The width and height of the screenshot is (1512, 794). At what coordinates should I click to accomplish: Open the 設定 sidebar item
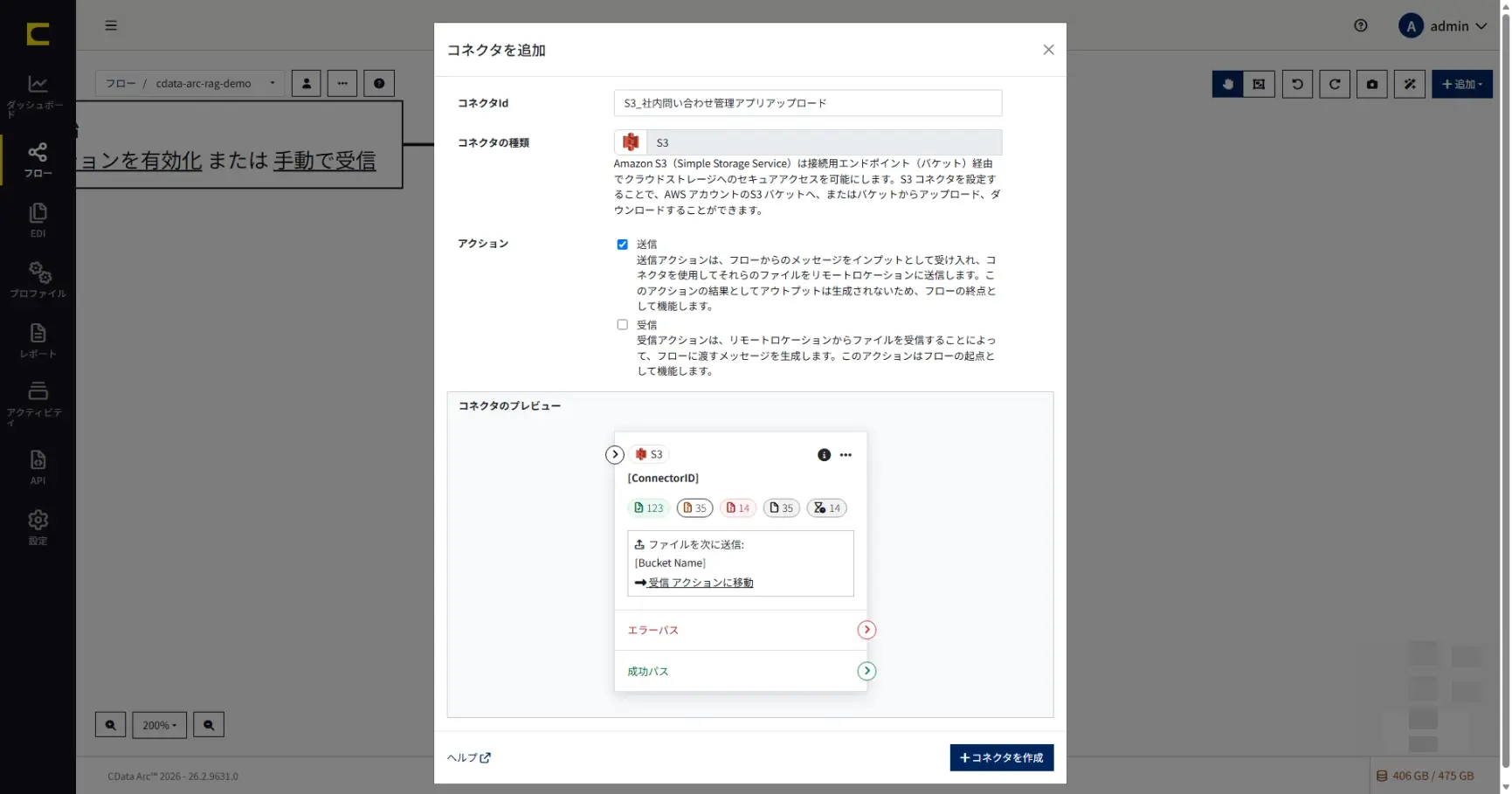(x=38, y=528)
